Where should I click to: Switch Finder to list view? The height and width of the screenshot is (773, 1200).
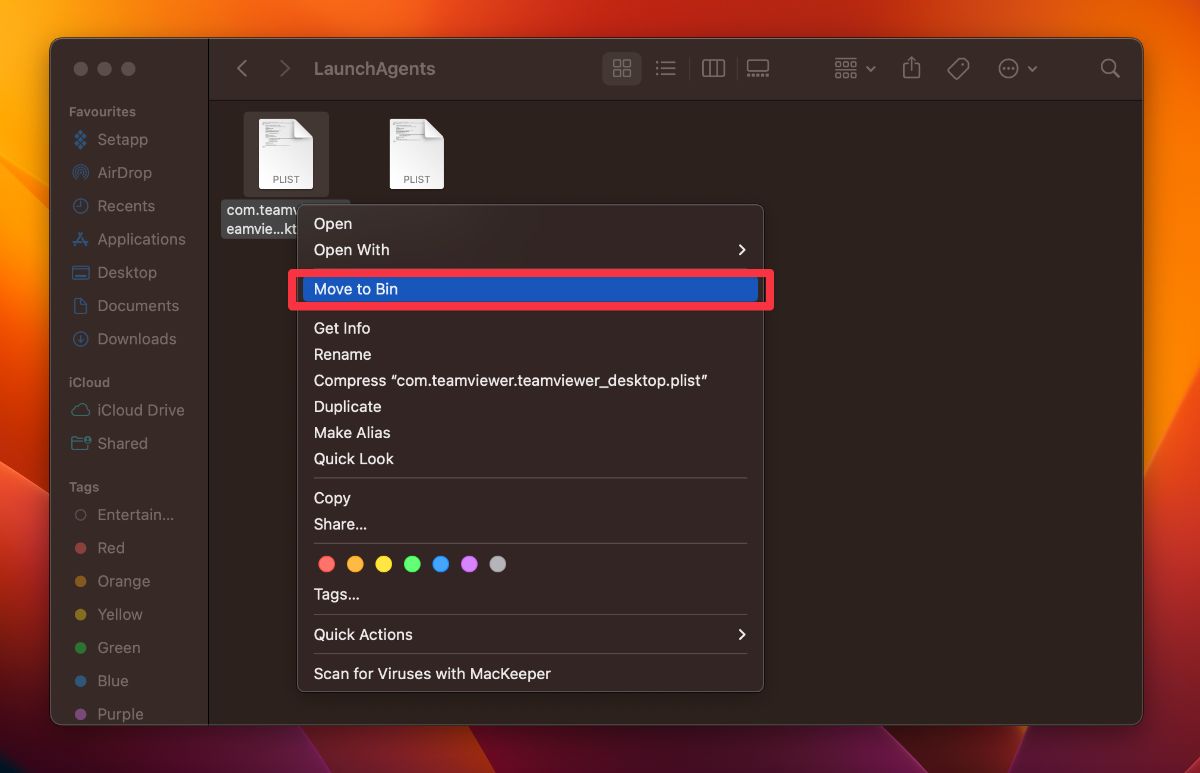pos(665,68)
